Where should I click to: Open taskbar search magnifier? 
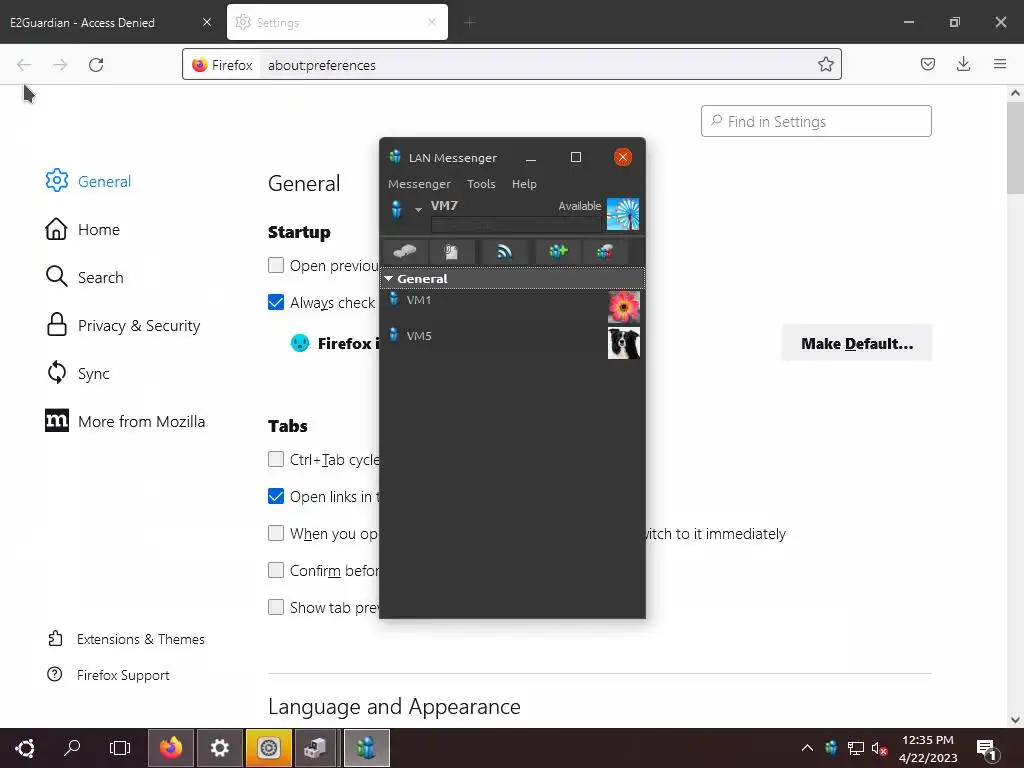72,748
